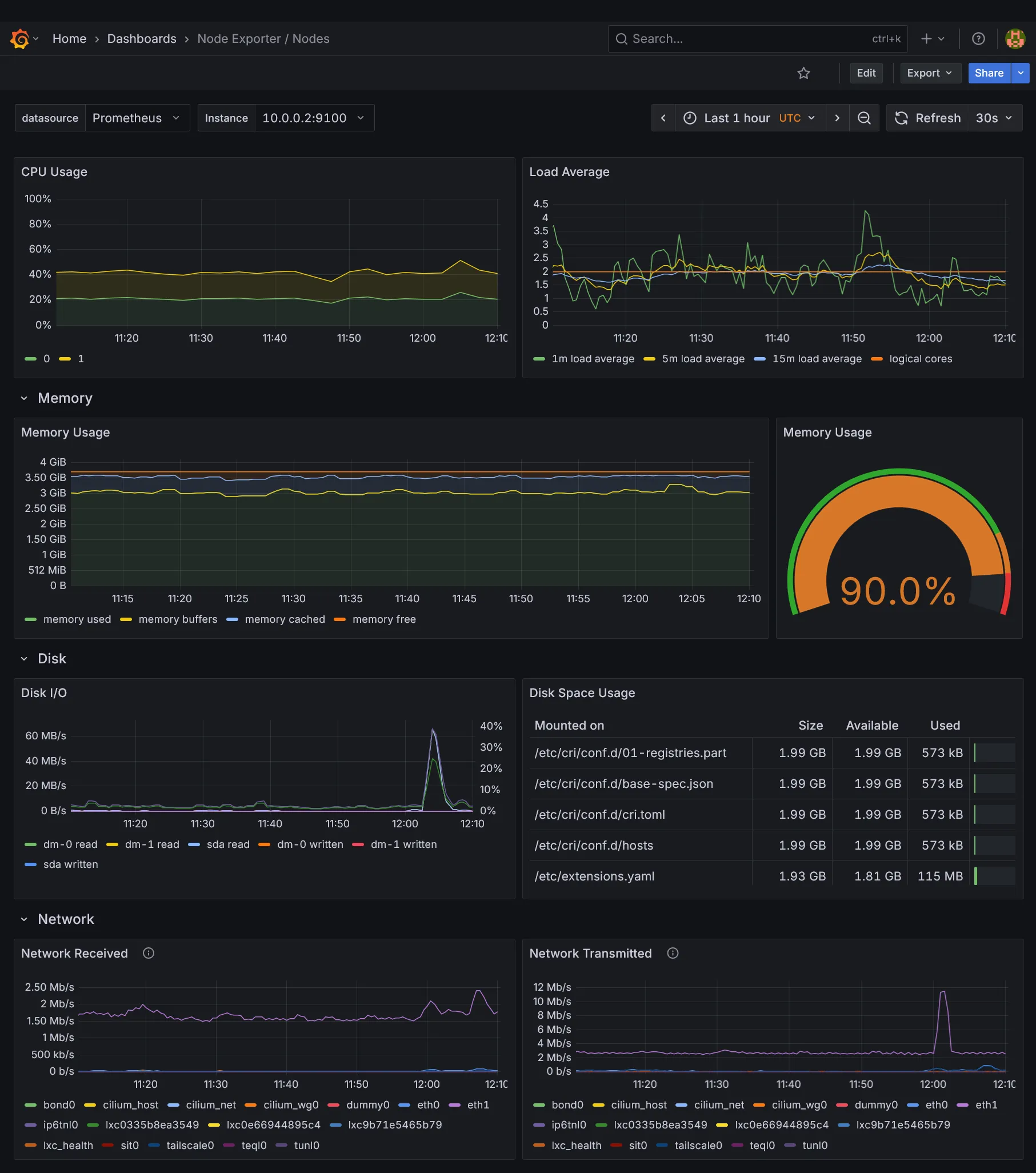Open the user profile avatar
The width and height of the screenshot is (1036, 1173).
tap(1015, 38)
